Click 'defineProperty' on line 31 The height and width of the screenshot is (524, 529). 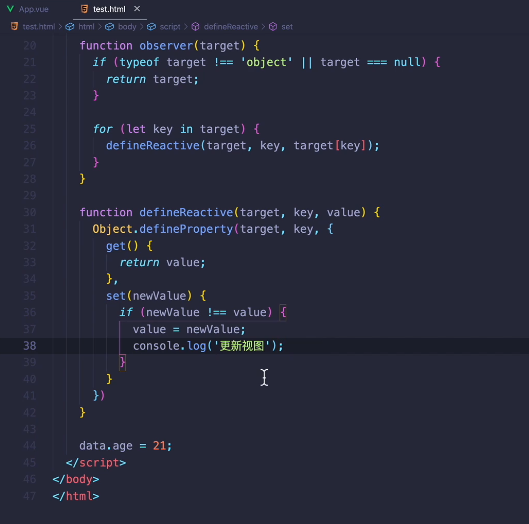186,229
